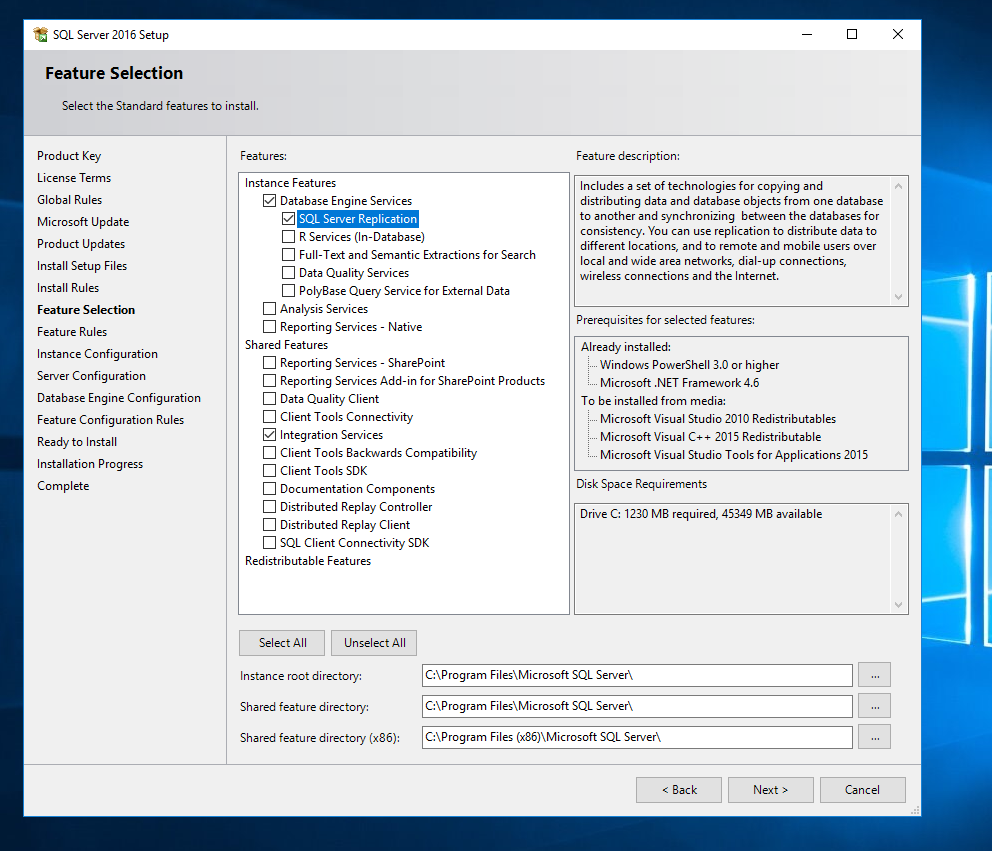
Task: Open Database Engine Configuration in sidebar
Action: (x=118, y=397)
